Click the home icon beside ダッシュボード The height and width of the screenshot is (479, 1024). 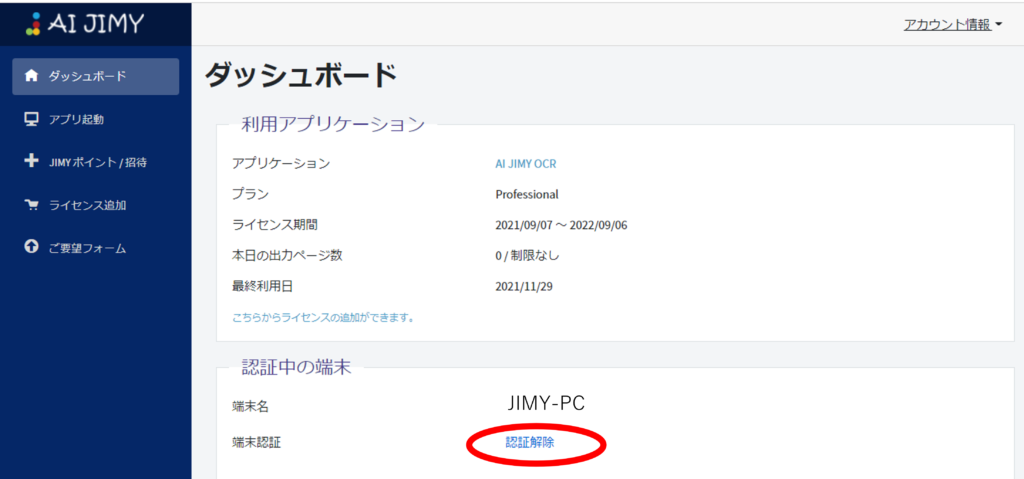tap(30, 76)
